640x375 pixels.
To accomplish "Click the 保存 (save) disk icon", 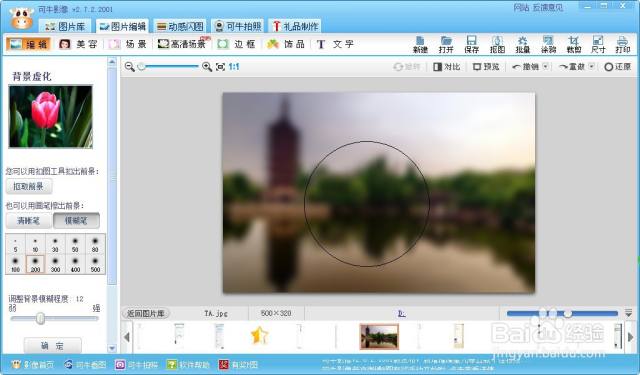I will [x=471, y=44].
